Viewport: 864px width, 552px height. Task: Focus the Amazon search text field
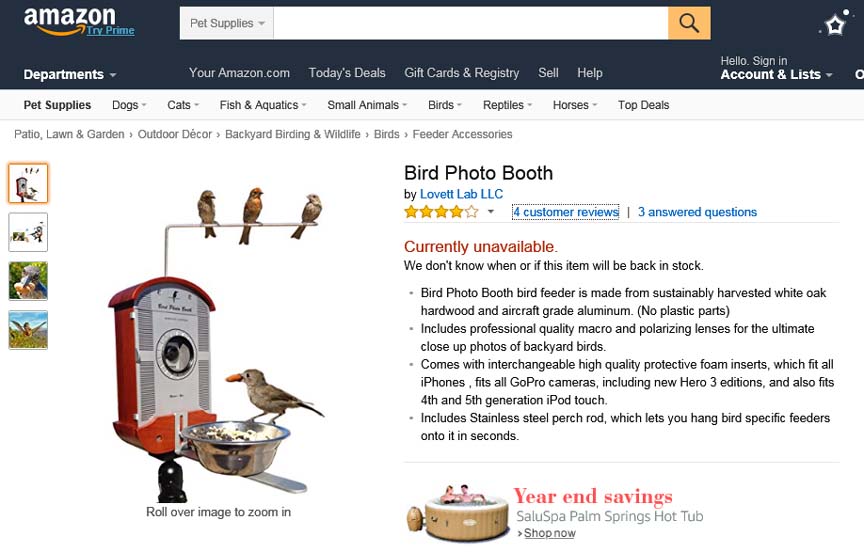471,23
